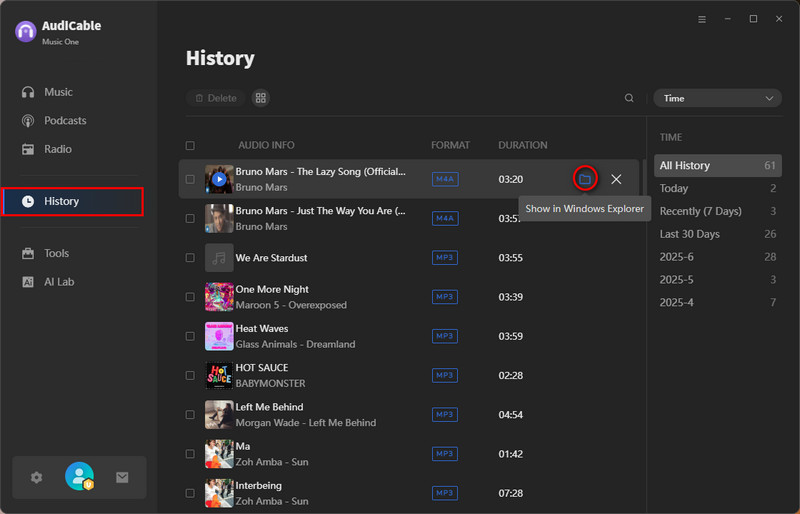Filter history by 2025-6

coord(717,257)
